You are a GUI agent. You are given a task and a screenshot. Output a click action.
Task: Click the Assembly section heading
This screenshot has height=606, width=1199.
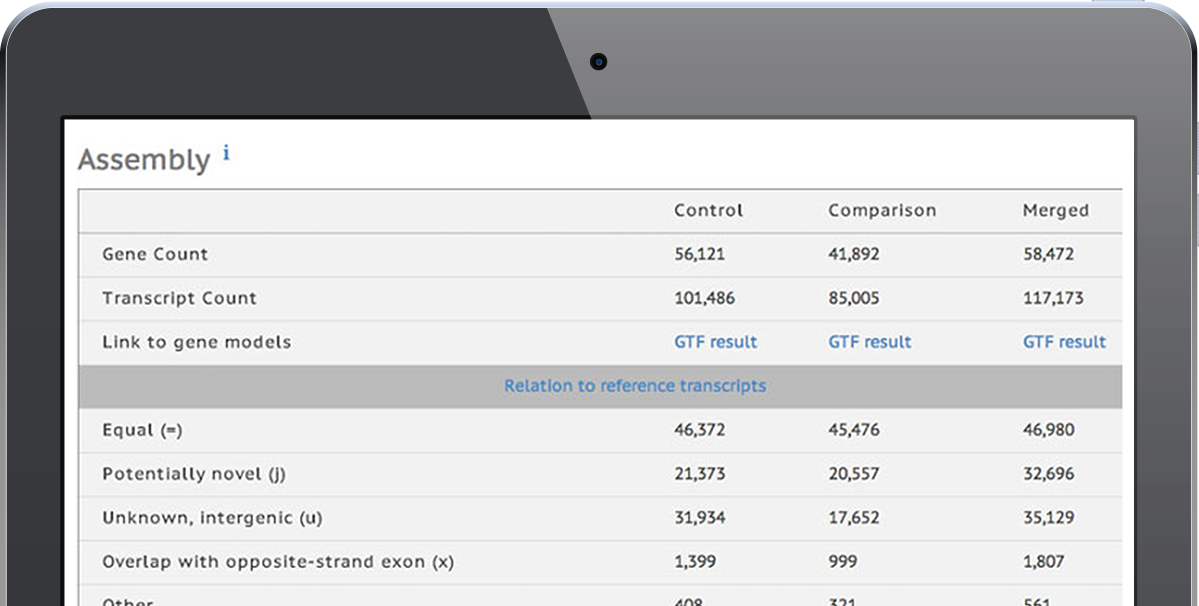(x=144, y=160)
